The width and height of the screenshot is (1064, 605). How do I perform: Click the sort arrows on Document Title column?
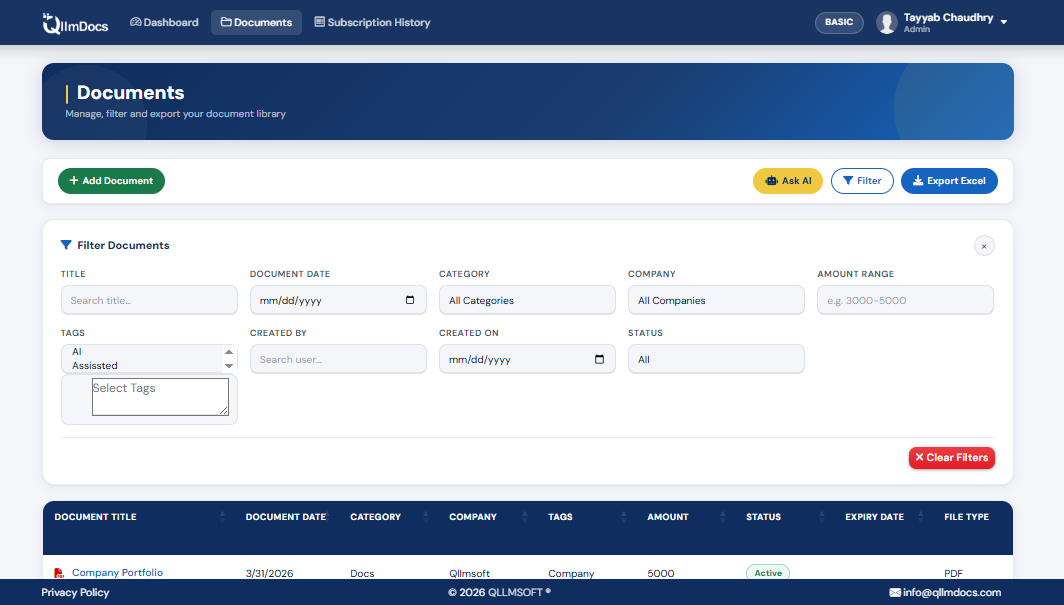pyautogui.click(x=222, y=516)
